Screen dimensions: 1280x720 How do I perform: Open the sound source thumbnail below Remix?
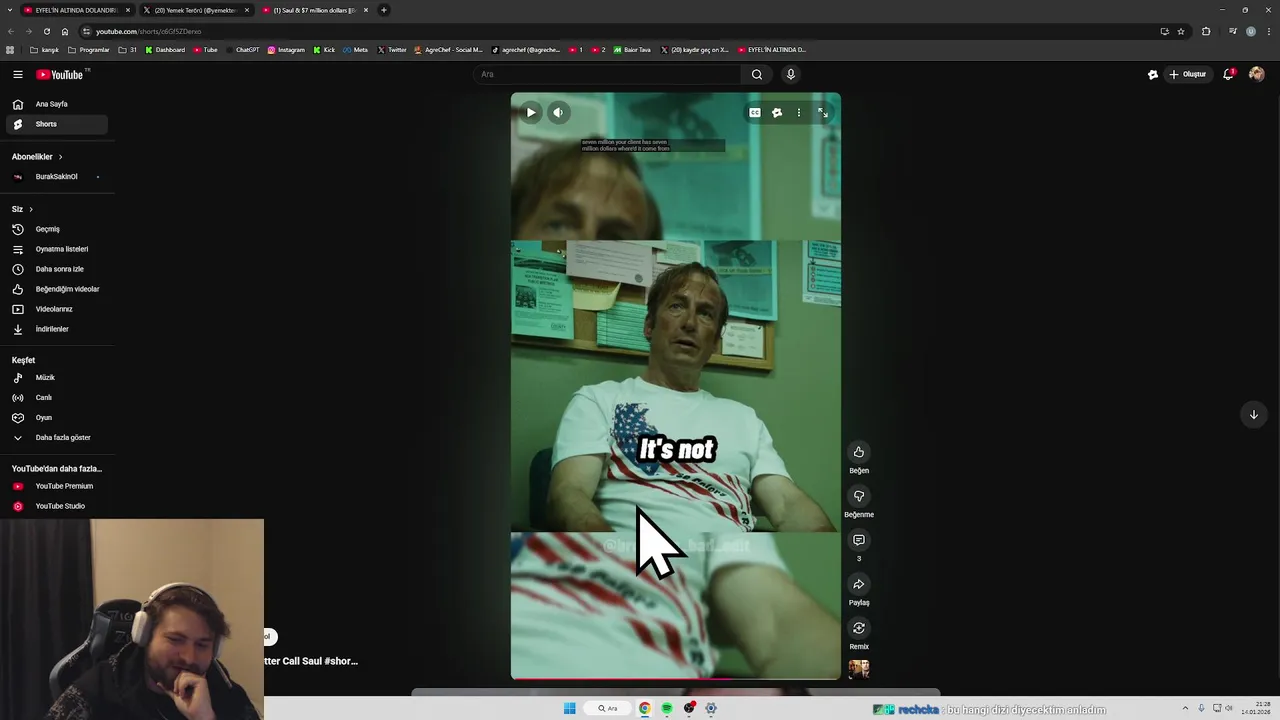click(859, 669)
